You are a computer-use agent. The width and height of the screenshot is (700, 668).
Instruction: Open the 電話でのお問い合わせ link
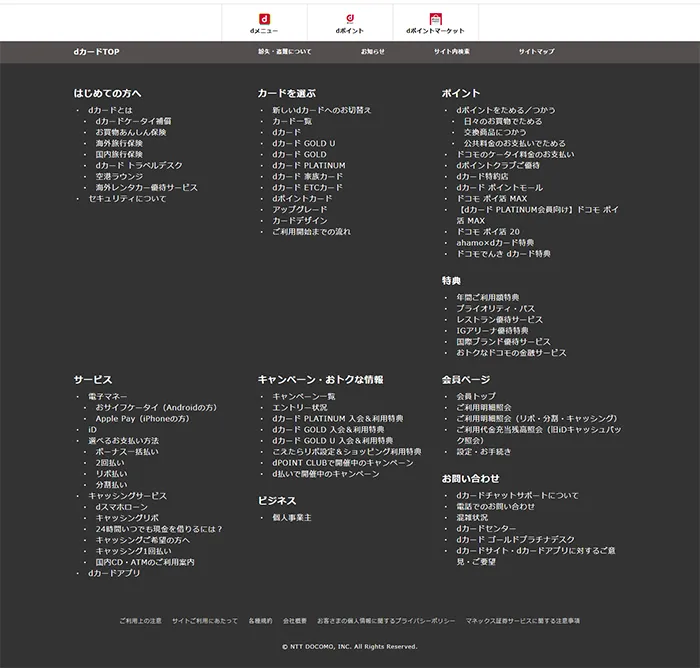point(495,506)
